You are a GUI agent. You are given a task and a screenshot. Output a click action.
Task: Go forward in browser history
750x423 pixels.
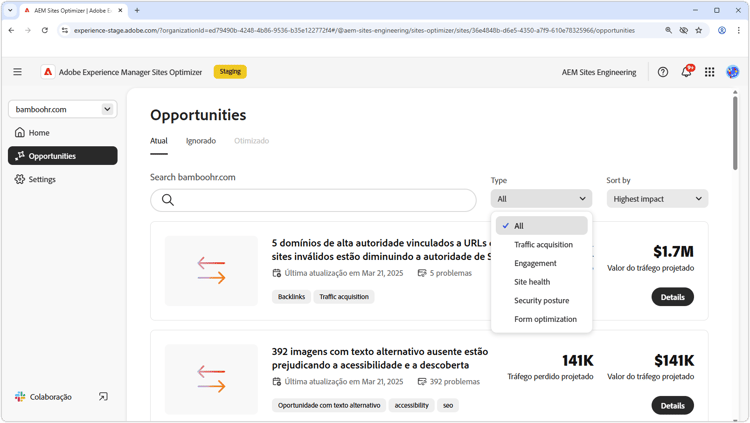tap(28, 30)
